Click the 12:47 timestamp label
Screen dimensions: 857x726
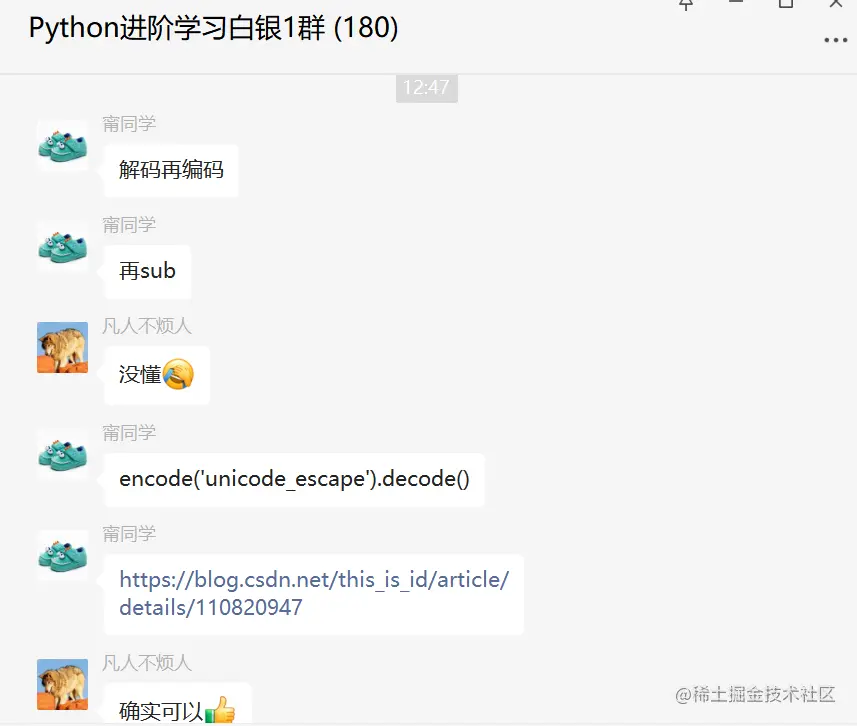pos(426,88)
